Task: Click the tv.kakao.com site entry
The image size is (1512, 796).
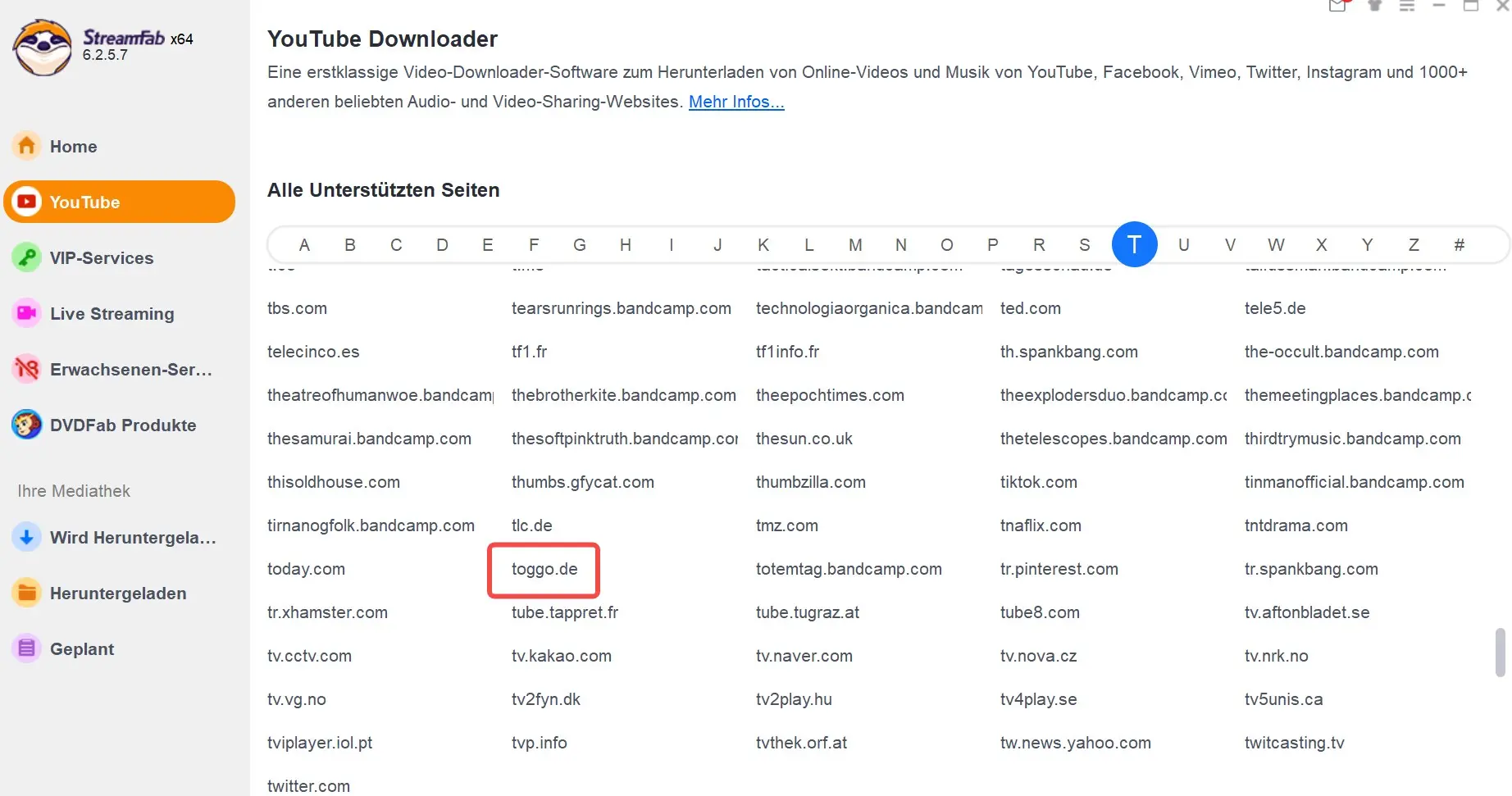Action: (x=562, y=656)
